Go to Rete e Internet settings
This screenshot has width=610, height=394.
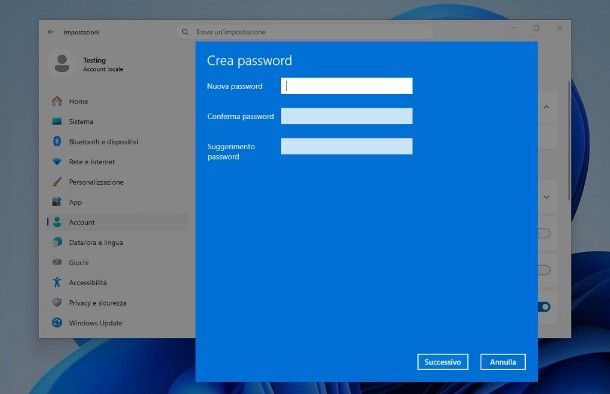[117, 162]
